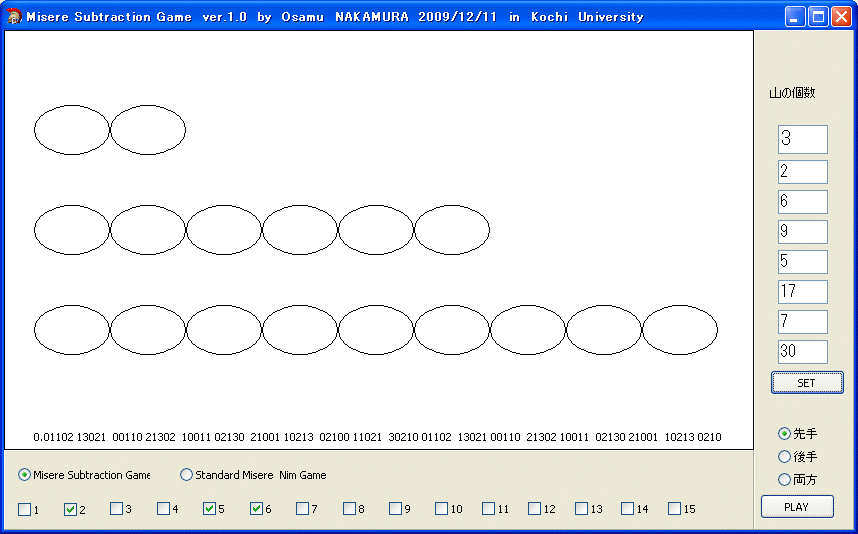Click the input field showing 5
Image resolution: width=858 pixels, height=534 pixels.
[x=803, y=262]
